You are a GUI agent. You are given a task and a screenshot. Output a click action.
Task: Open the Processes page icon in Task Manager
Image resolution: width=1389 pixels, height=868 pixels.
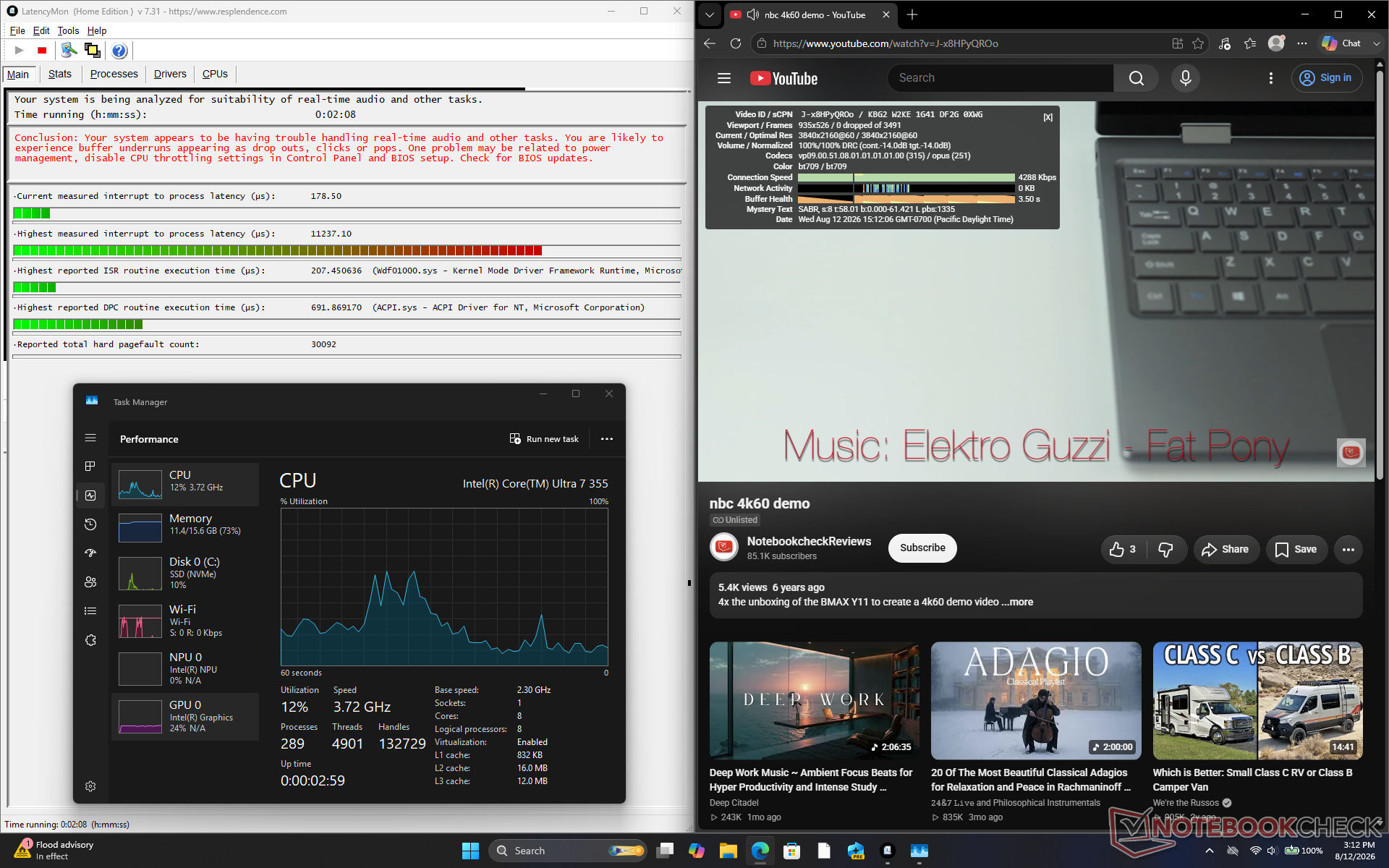click(x=90, y=467)
